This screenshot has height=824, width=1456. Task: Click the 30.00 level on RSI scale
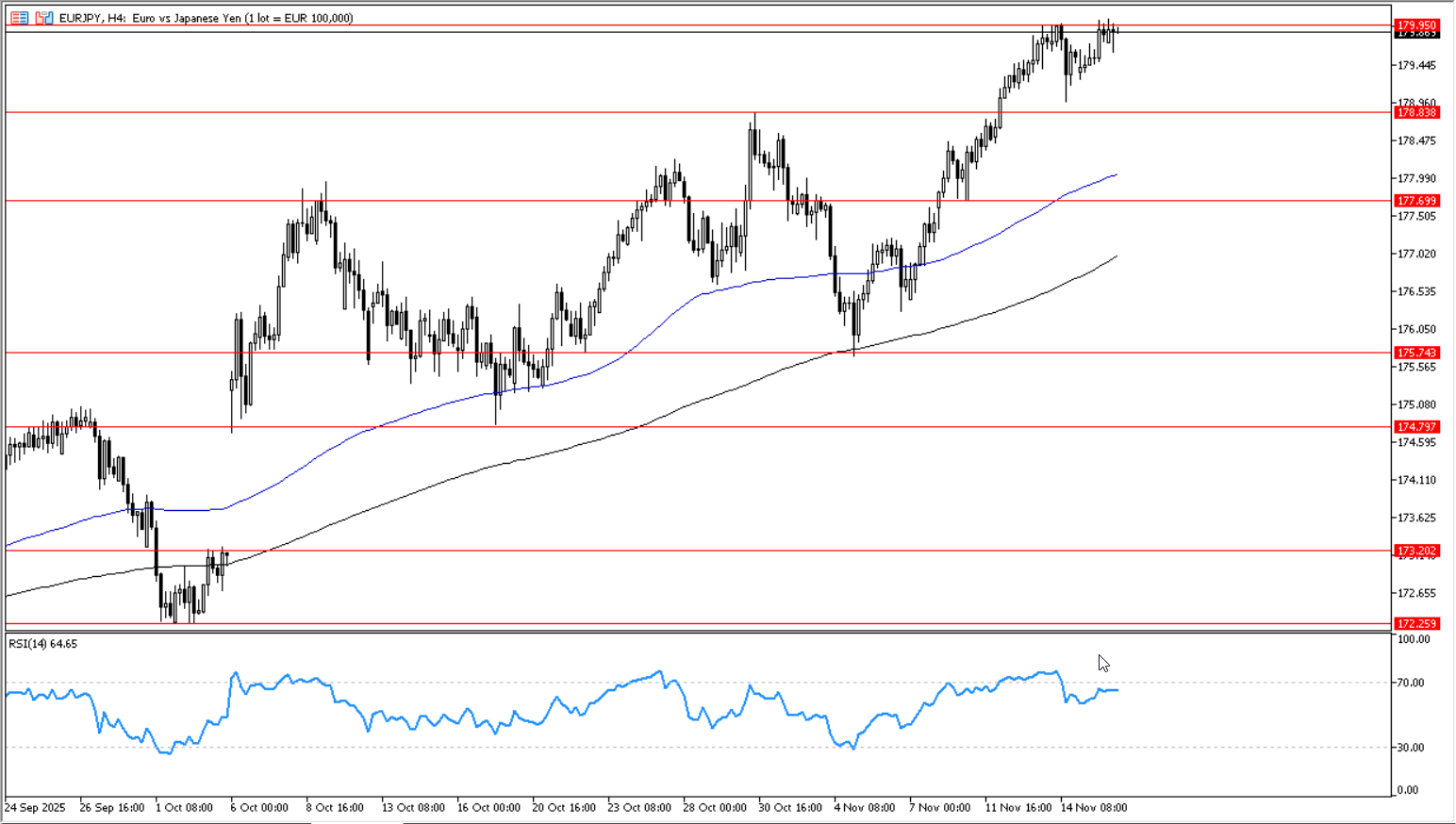click(1411, 748)
